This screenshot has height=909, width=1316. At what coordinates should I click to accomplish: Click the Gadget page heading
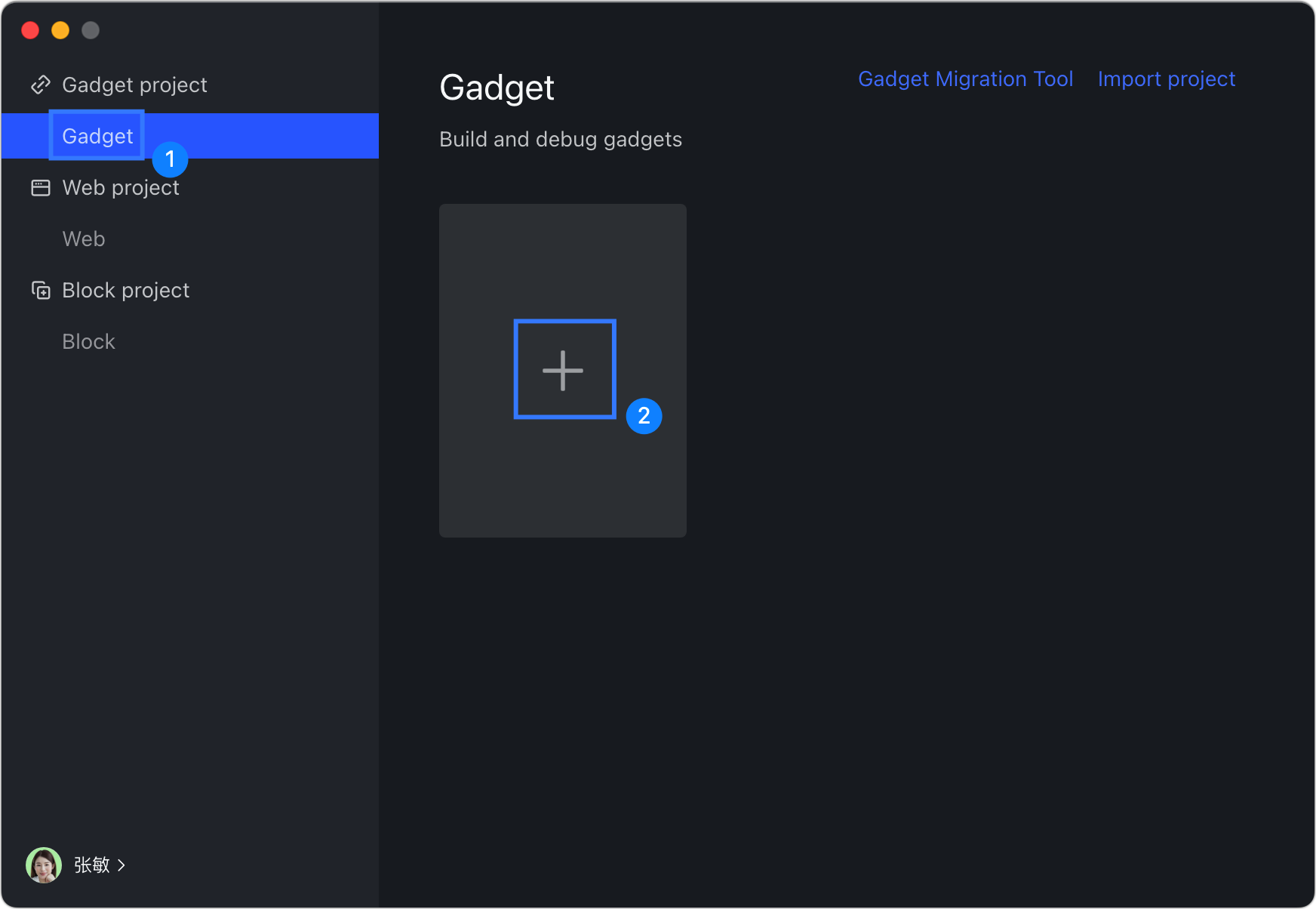pyautogui.click(x=497, y=88)
